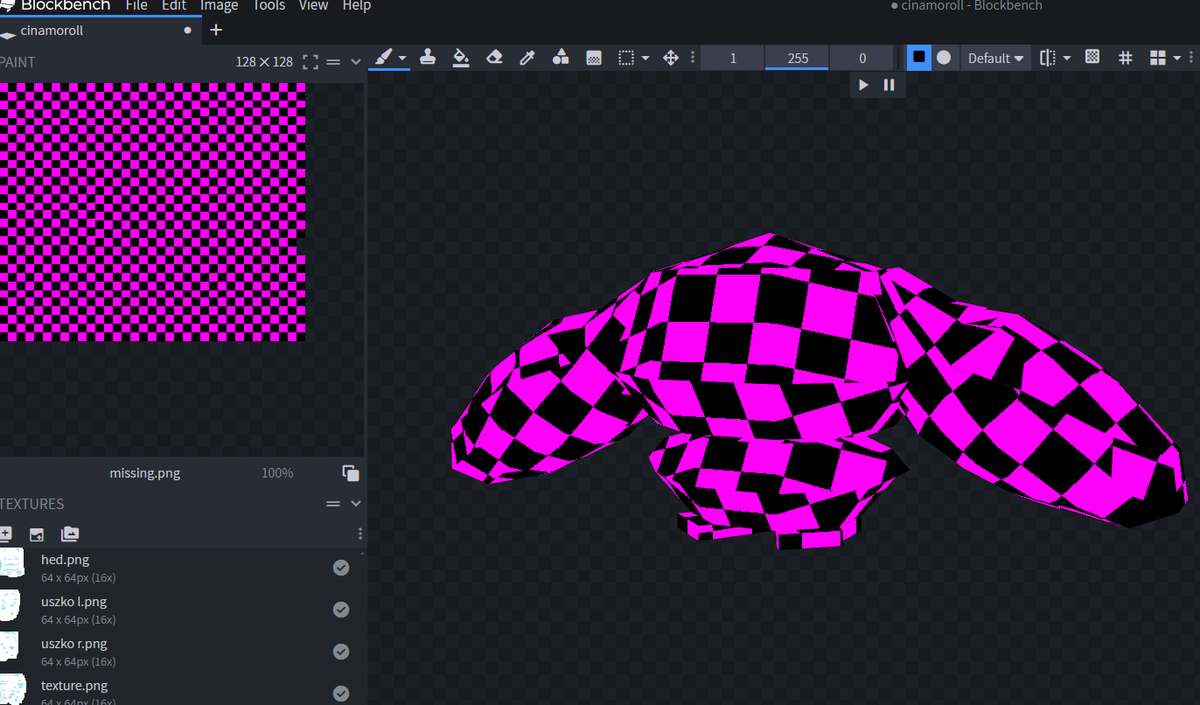Open the Edit menu
1200x705 pixels.
174,5
